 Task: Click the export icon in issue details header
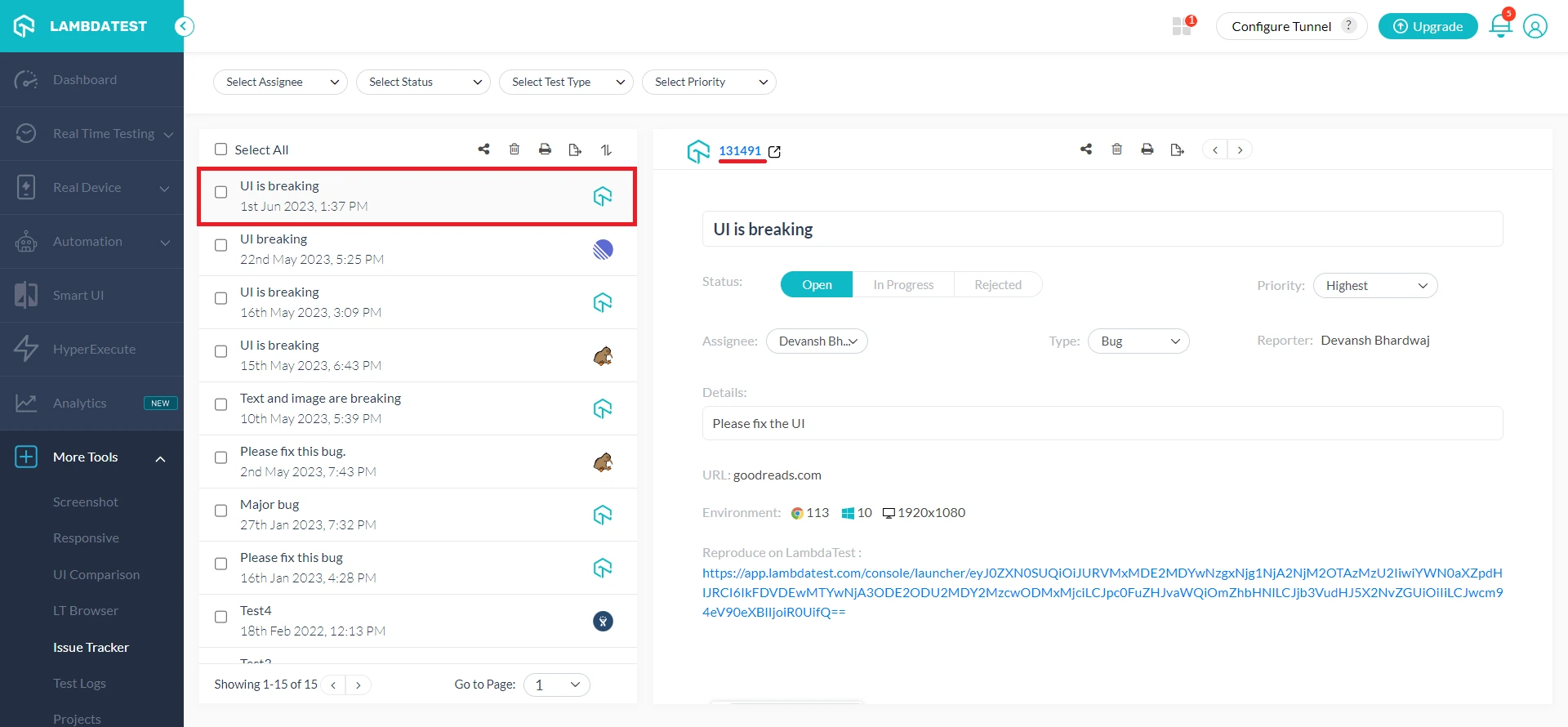tap(1177, 149)
